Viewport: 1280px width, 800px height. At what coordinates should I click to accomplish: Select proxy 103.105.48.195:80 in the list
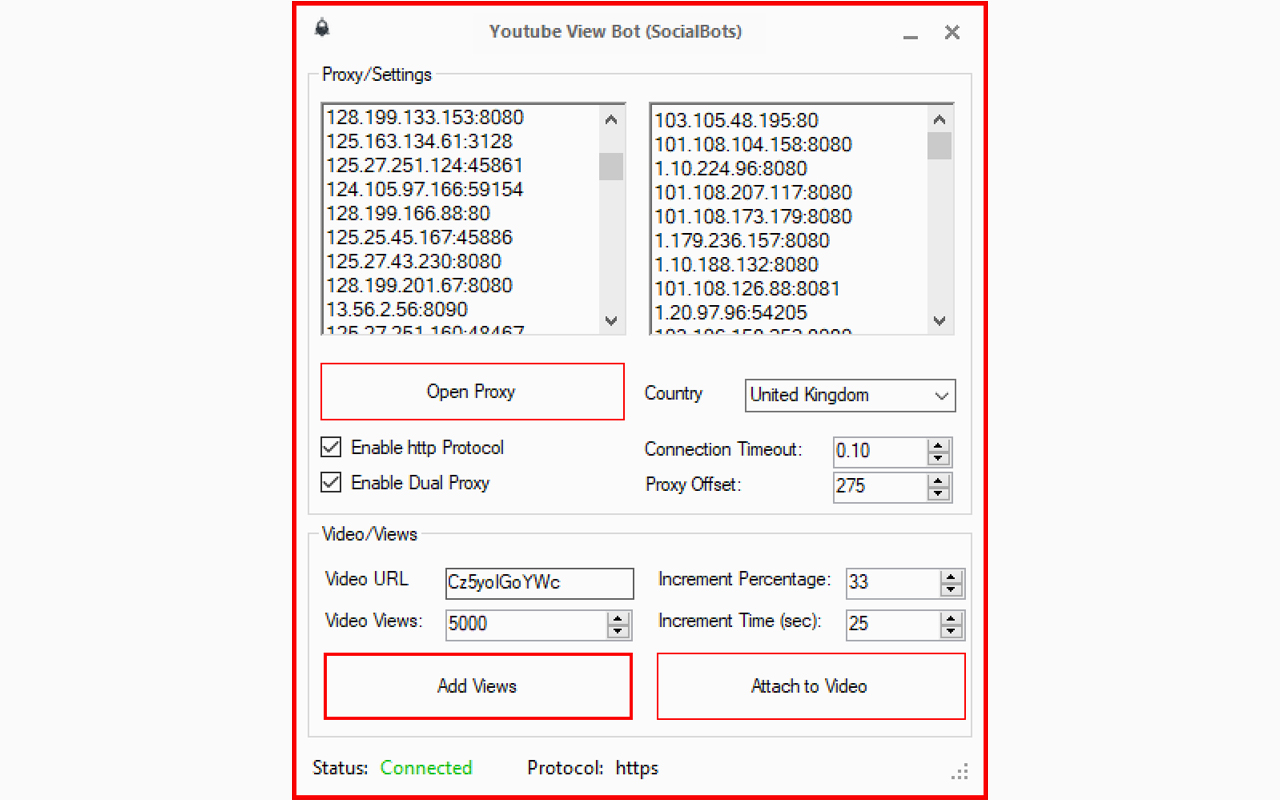736,121
